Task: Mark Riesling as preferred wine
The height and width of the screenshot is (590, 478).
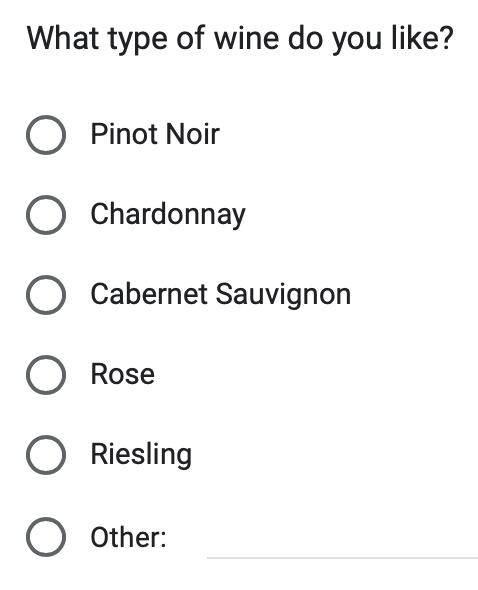Action: [x=46, y=455]
